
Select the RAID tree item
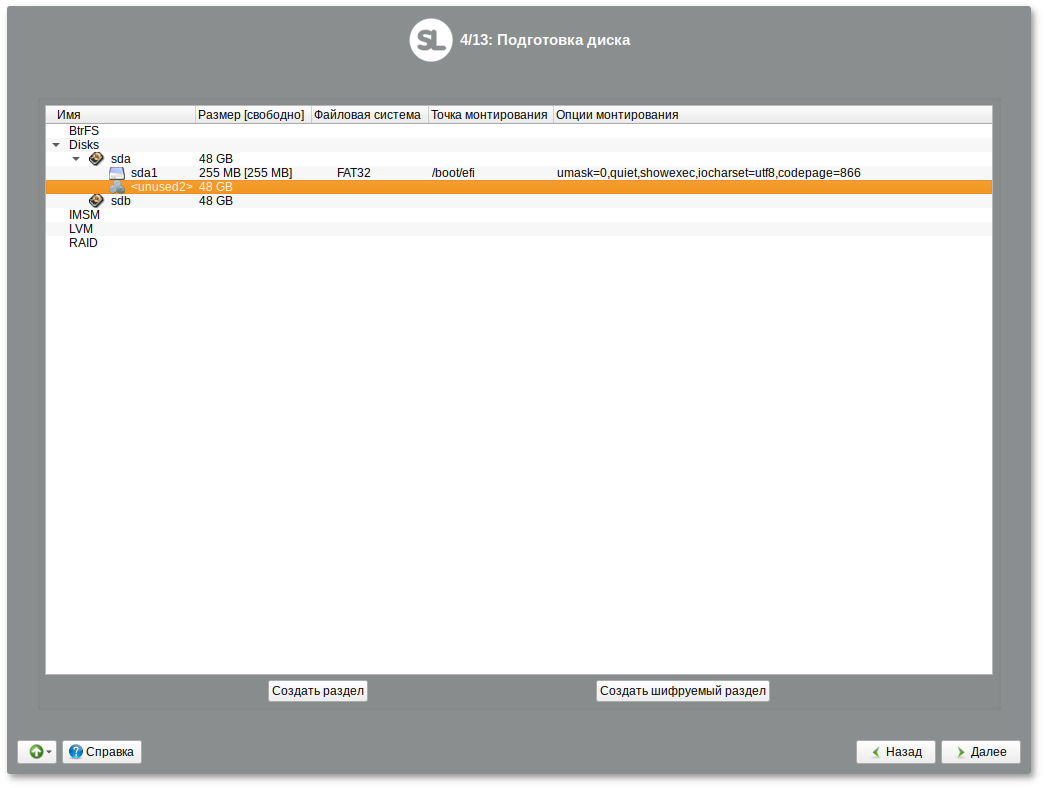[83, 243]
